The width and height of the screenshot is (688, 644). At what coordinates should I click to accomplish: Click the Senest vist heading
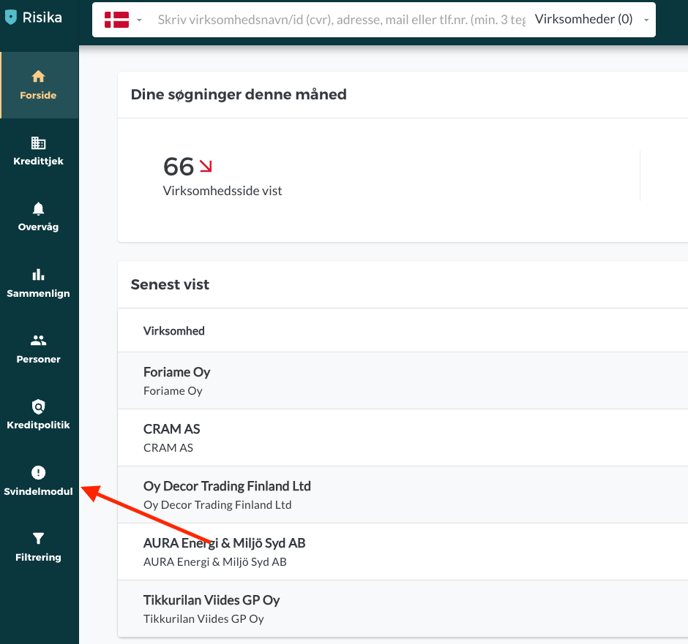click(x=170, y=284)
